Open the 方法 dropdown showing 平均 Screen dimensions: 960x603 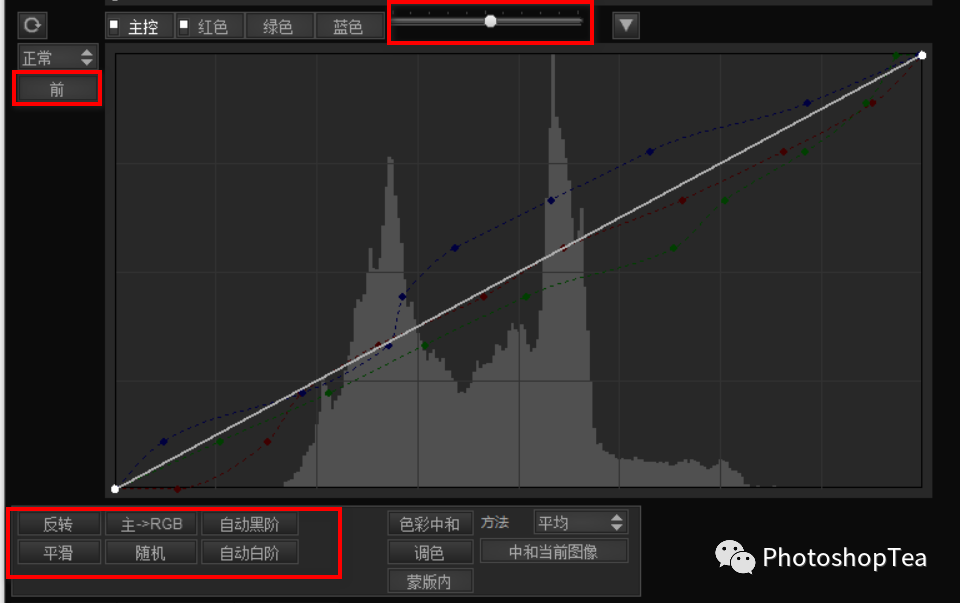(x=579, y=521)
